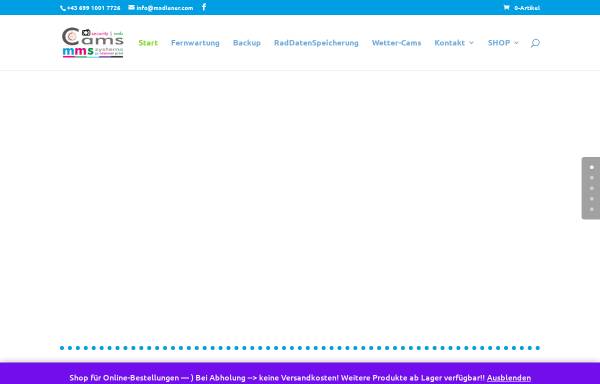Jump to the fourth side navigation dot
Viewport: 600px width, 384px height.
592,199
